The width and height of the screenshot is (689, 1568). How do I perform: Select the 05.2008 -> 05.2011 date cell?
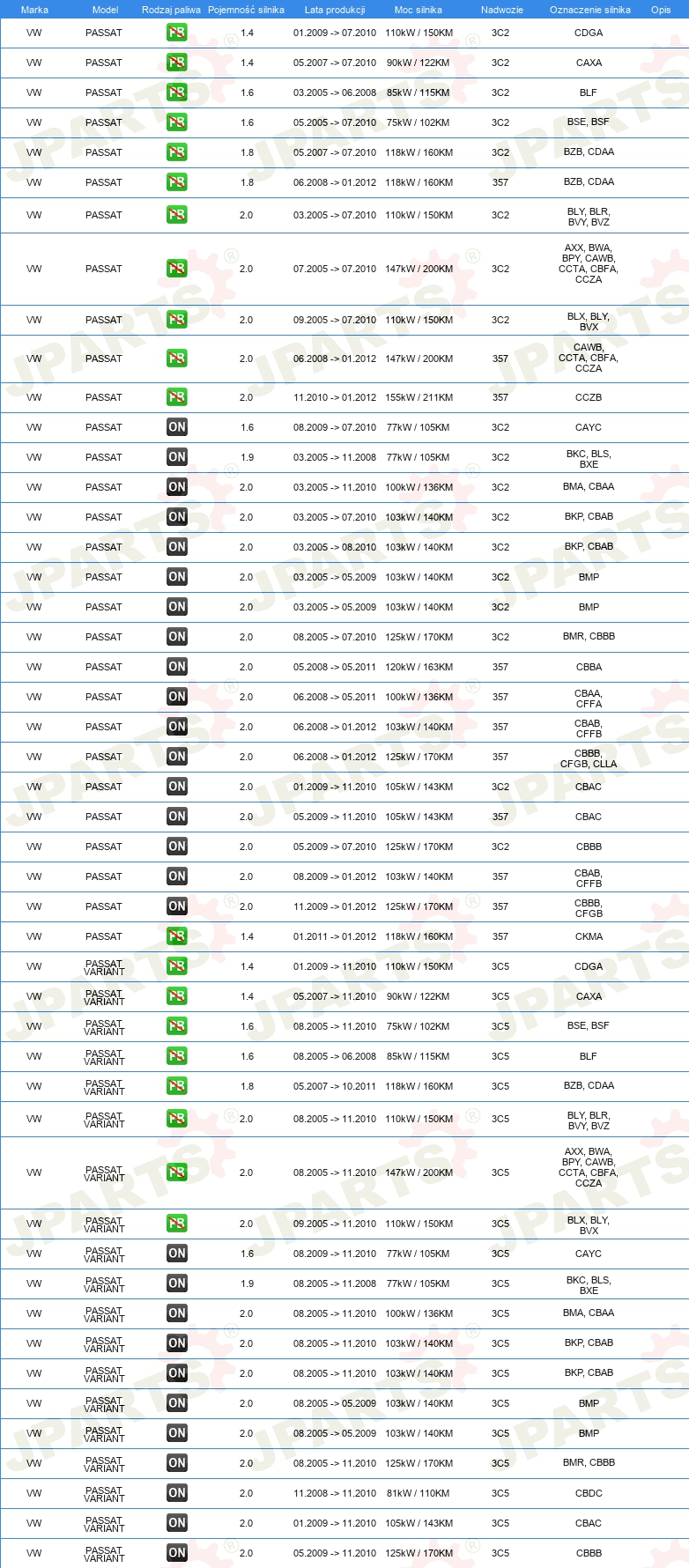click(335, 667)
